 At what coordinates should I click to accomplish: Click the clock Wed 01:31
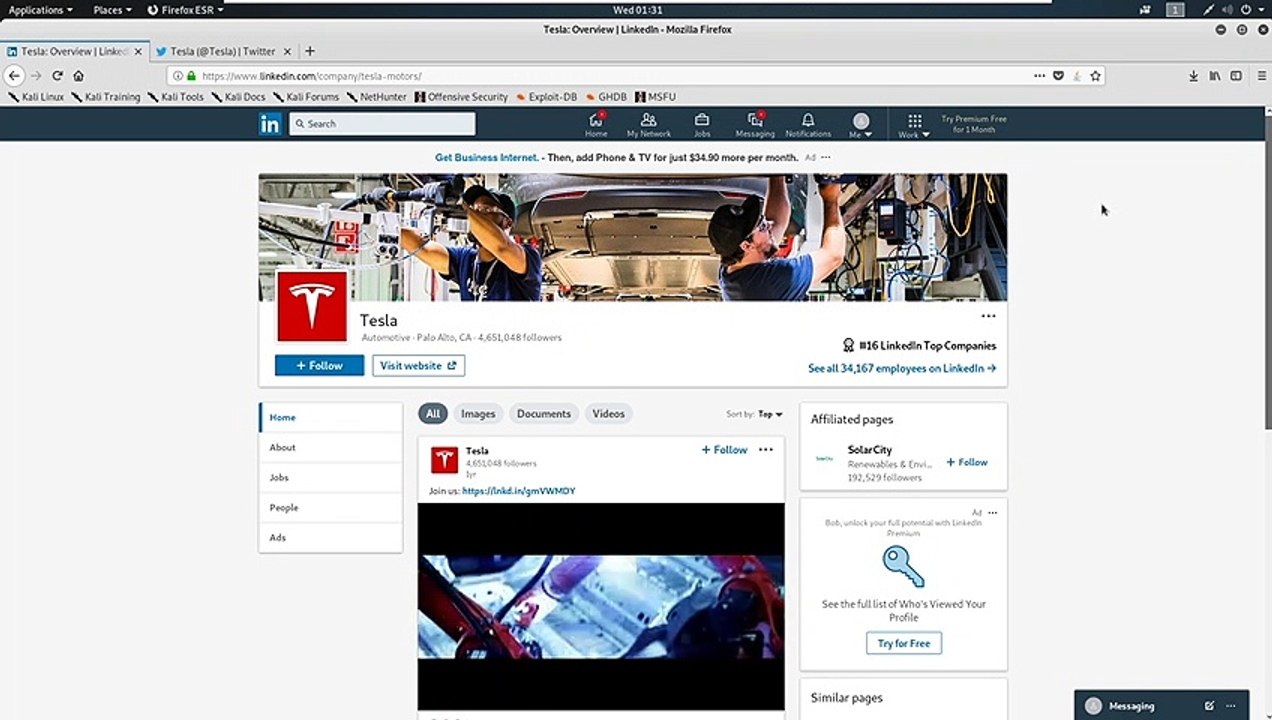pos(637,10)
